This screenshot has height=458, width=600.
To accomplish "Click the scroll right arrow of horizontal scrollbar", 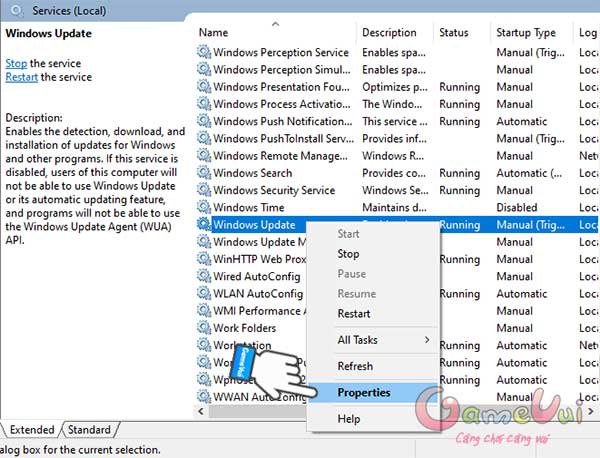I will (x=591, y=411).
